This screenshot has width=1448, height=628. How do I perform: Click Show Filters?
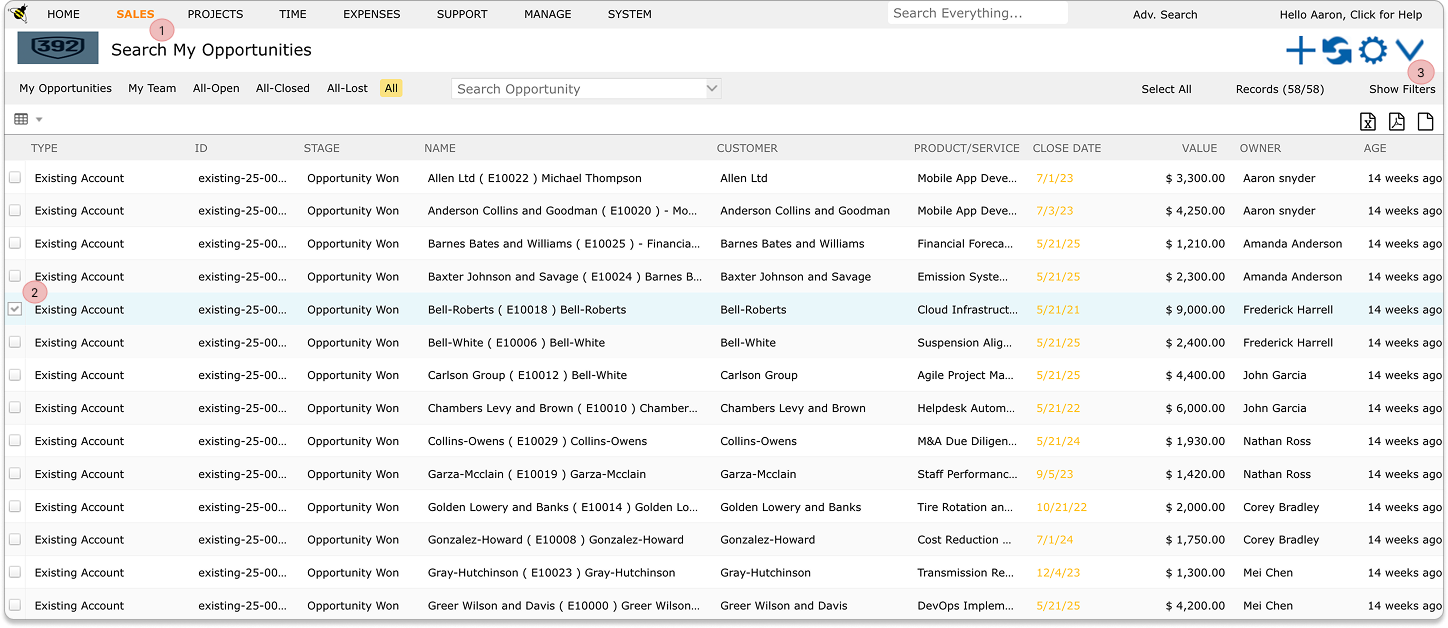click(1402, 89)
